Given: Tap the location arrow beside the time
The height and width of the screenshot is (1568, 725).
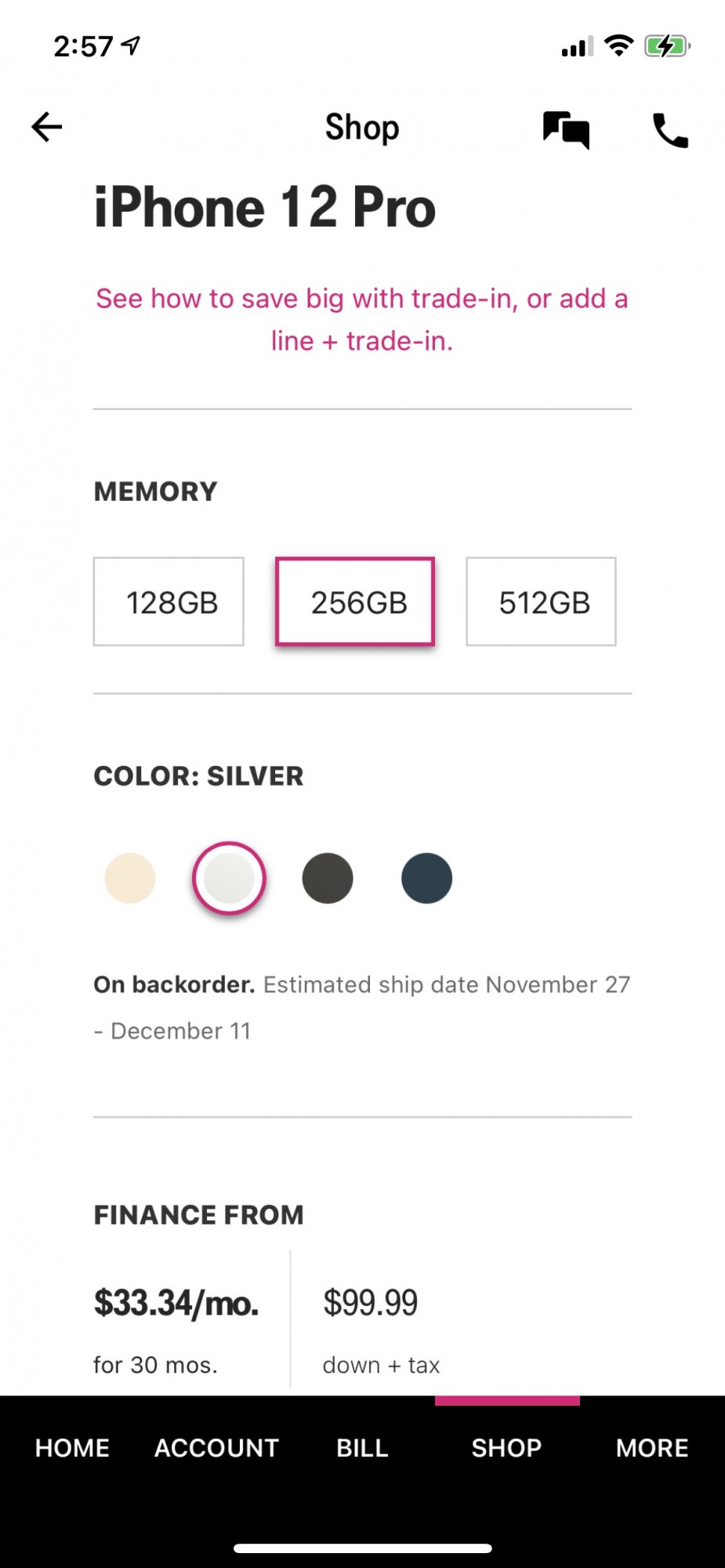Looking at the screenshot, I should 132,45.
